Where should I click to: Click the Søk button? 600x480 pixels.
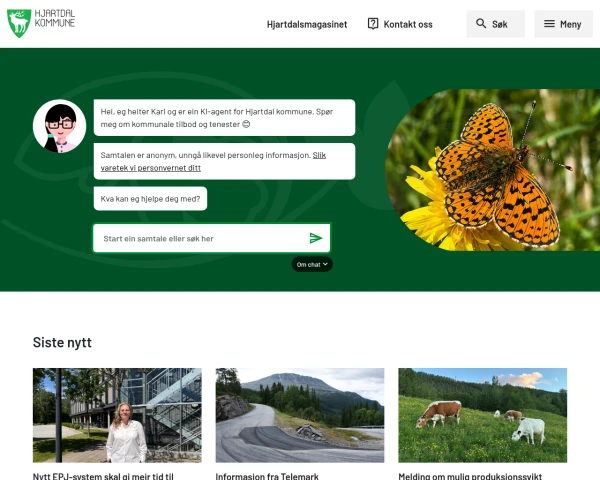point(496,24)
